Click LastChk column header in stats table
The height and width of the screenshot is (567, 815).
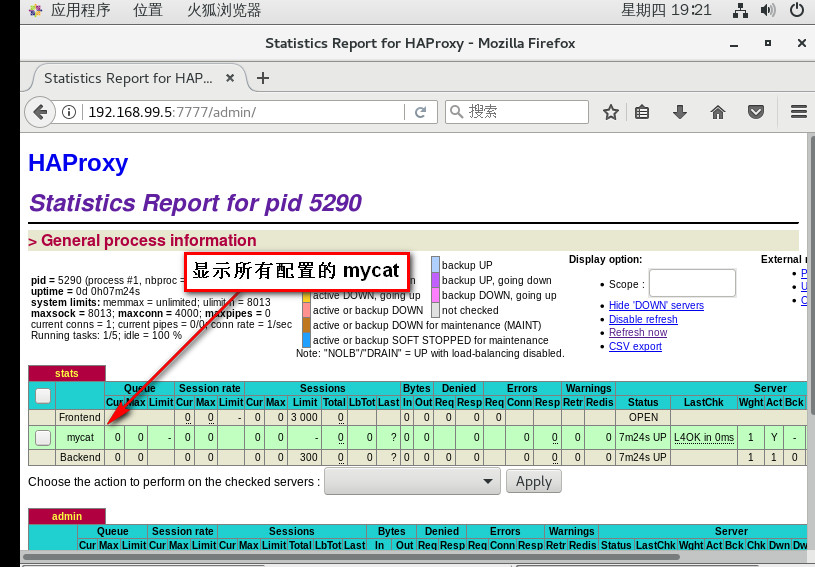[x=704, y=402]
